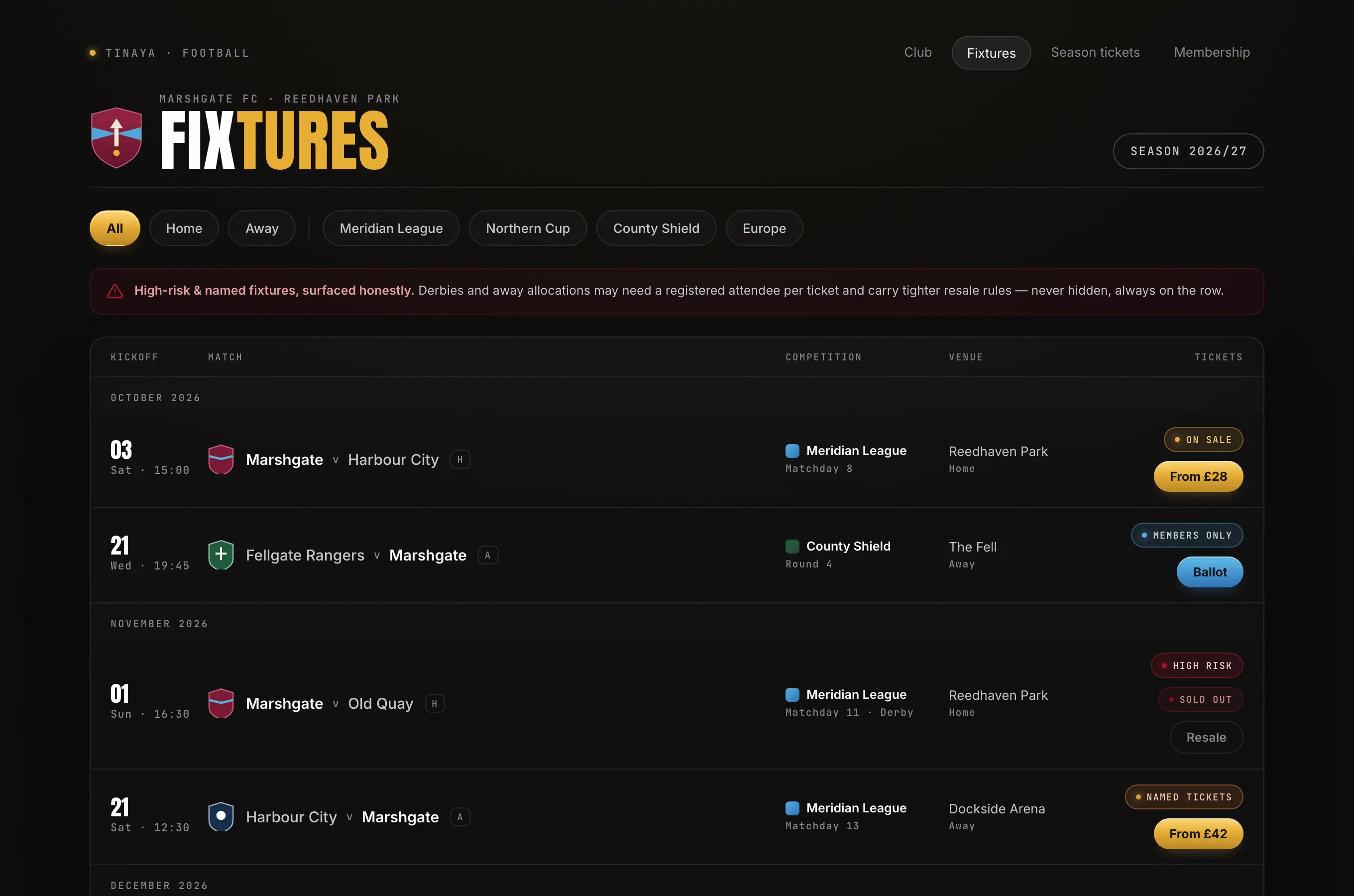Click the MEMBERS ONLY status badge
Viewport: 1354px width, 896px height.
click(1187, 535)
